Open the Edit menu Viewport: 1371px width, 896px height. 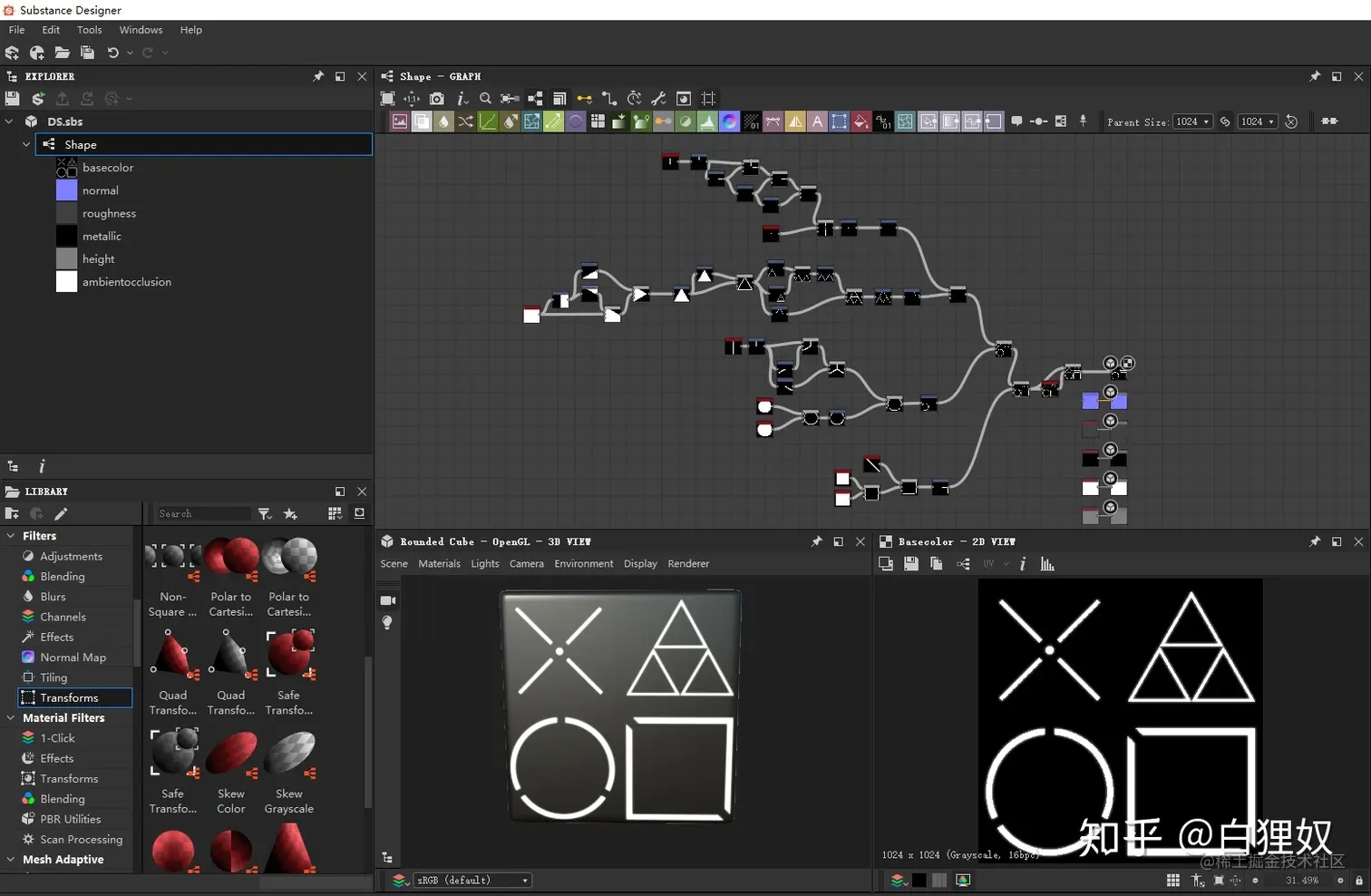pyautogui.click(x=51, y=30)
